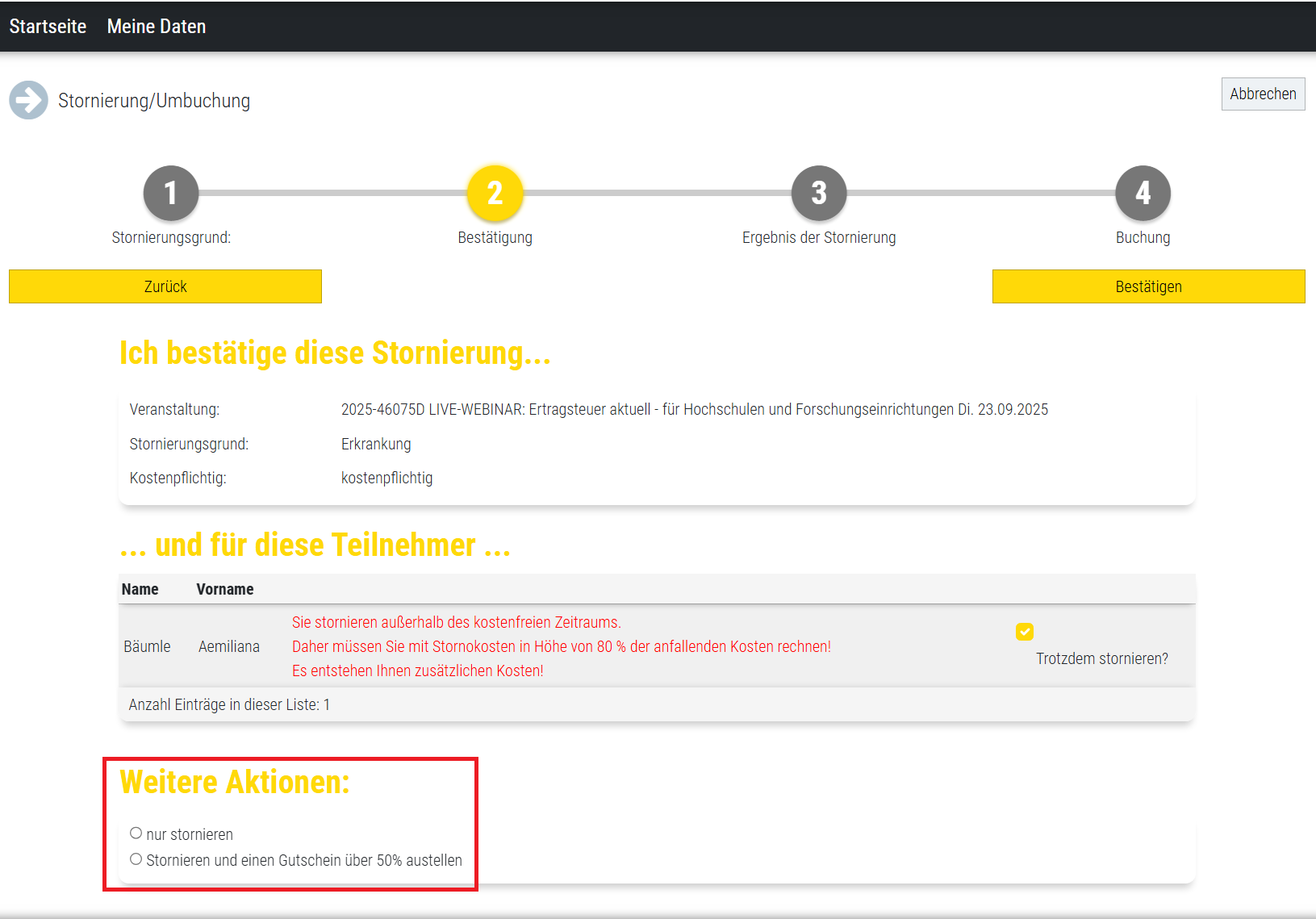Select the 'nur stornieren' radio option
1316x919 pixels.
(x=136, y=833)
